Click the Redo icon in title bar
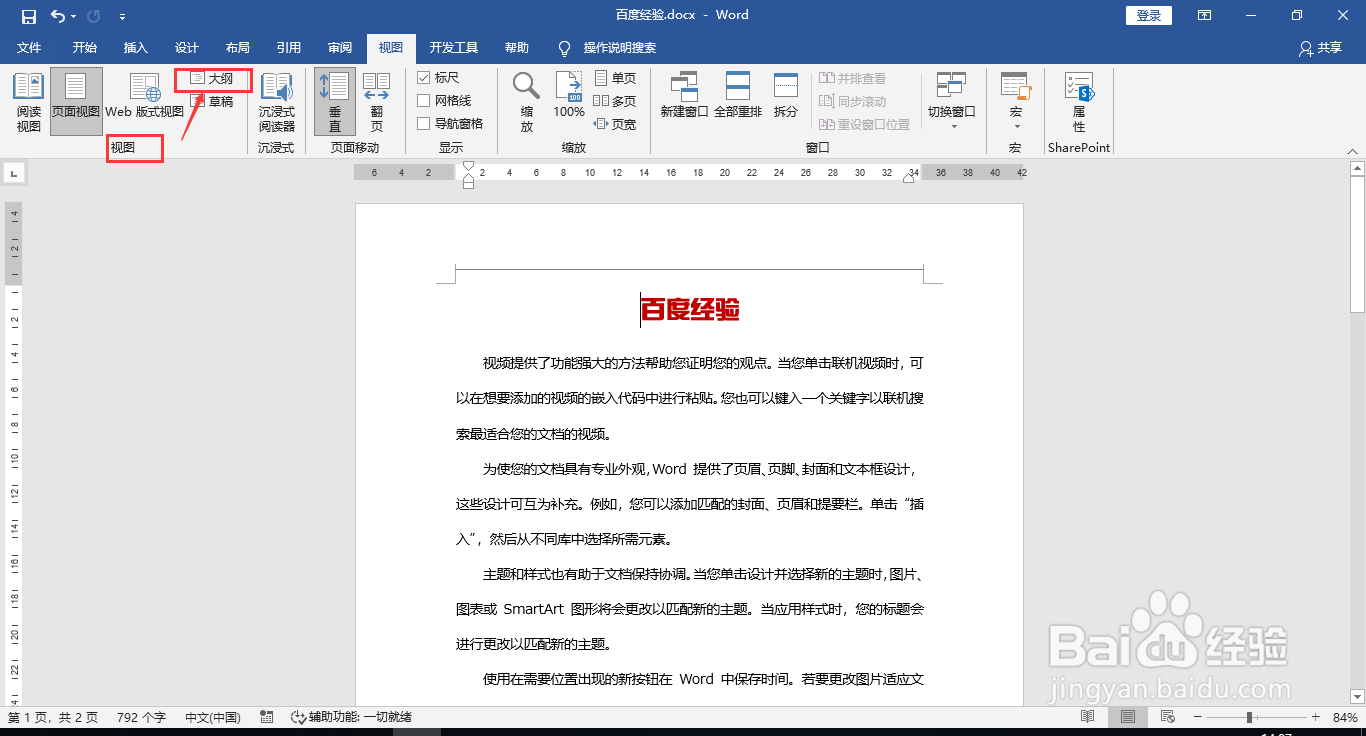 (94, 16)
